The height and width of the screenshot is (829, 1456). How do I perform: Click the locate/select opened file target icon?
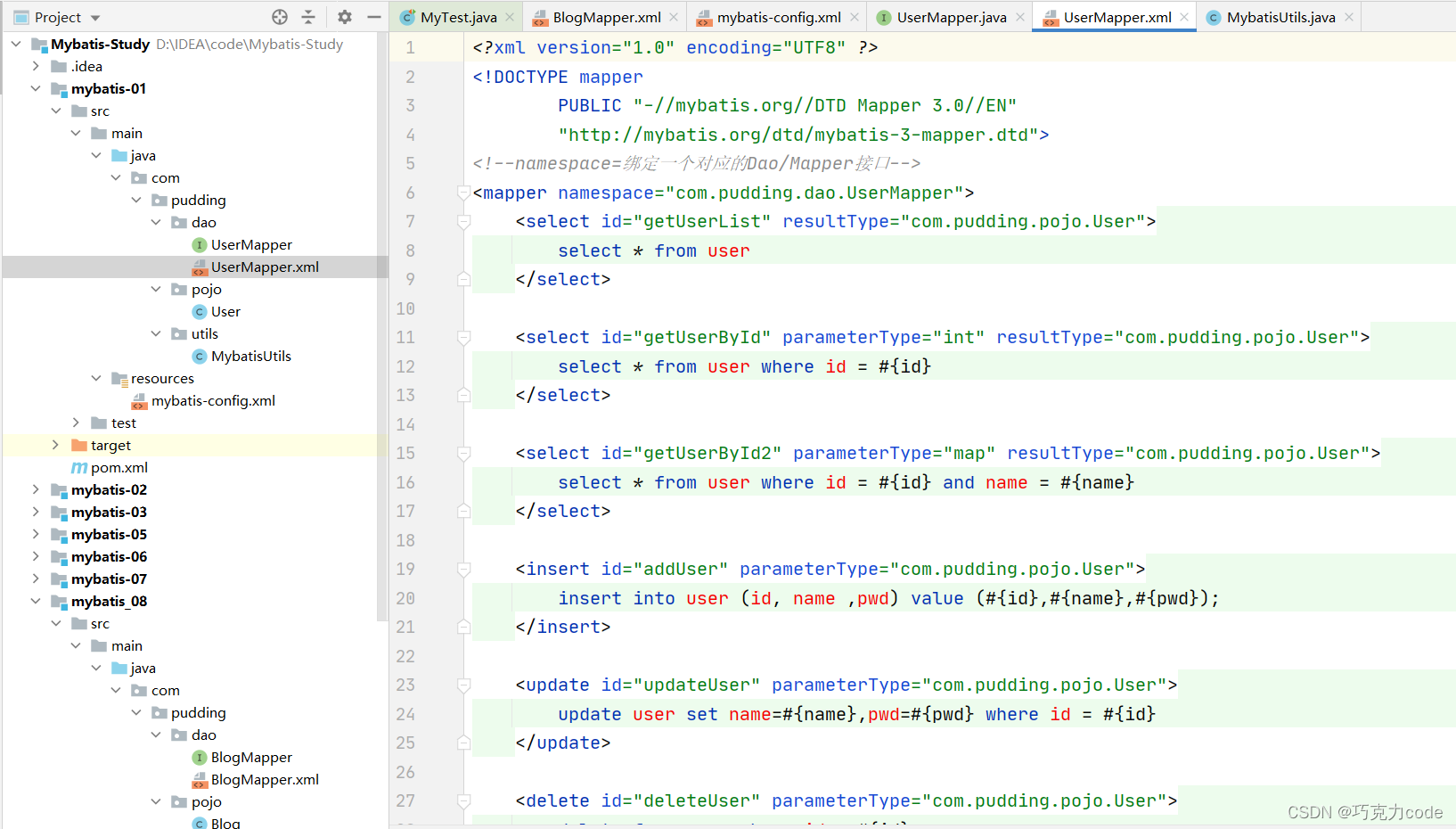[280, 17]
